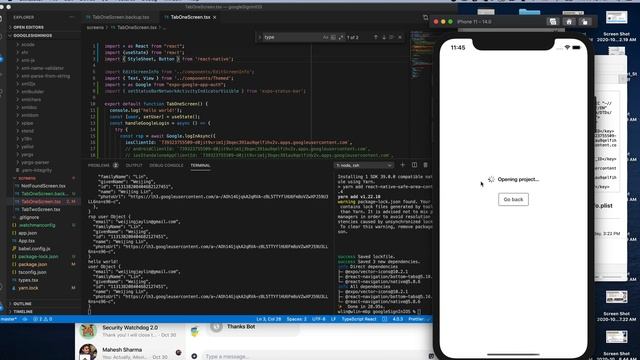Toggle find in selection
640x360 pixels.
392,37
